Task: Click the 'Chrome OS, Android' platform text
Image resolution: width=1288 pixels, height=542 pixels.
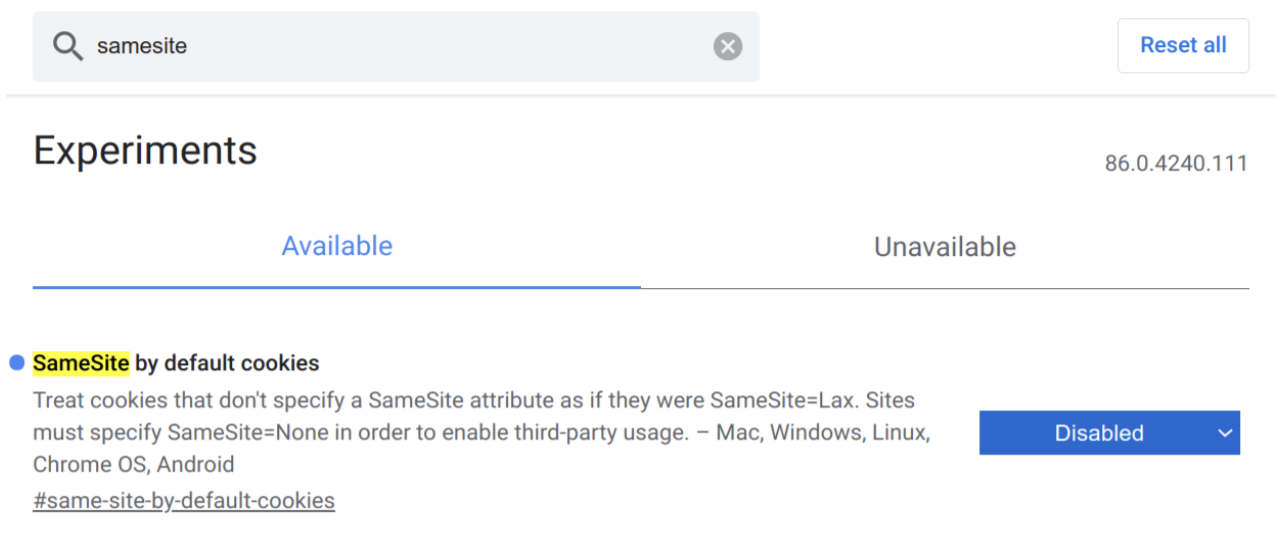Action: pyautogui.click(x=134, y=465)
